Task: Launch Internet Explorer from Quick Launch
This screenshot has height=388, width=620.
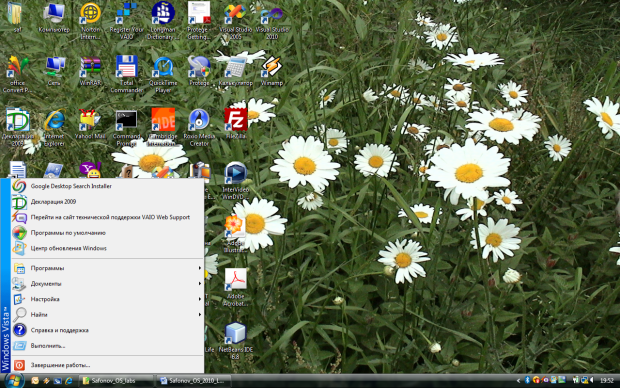Action: click(x=69, y=380)
